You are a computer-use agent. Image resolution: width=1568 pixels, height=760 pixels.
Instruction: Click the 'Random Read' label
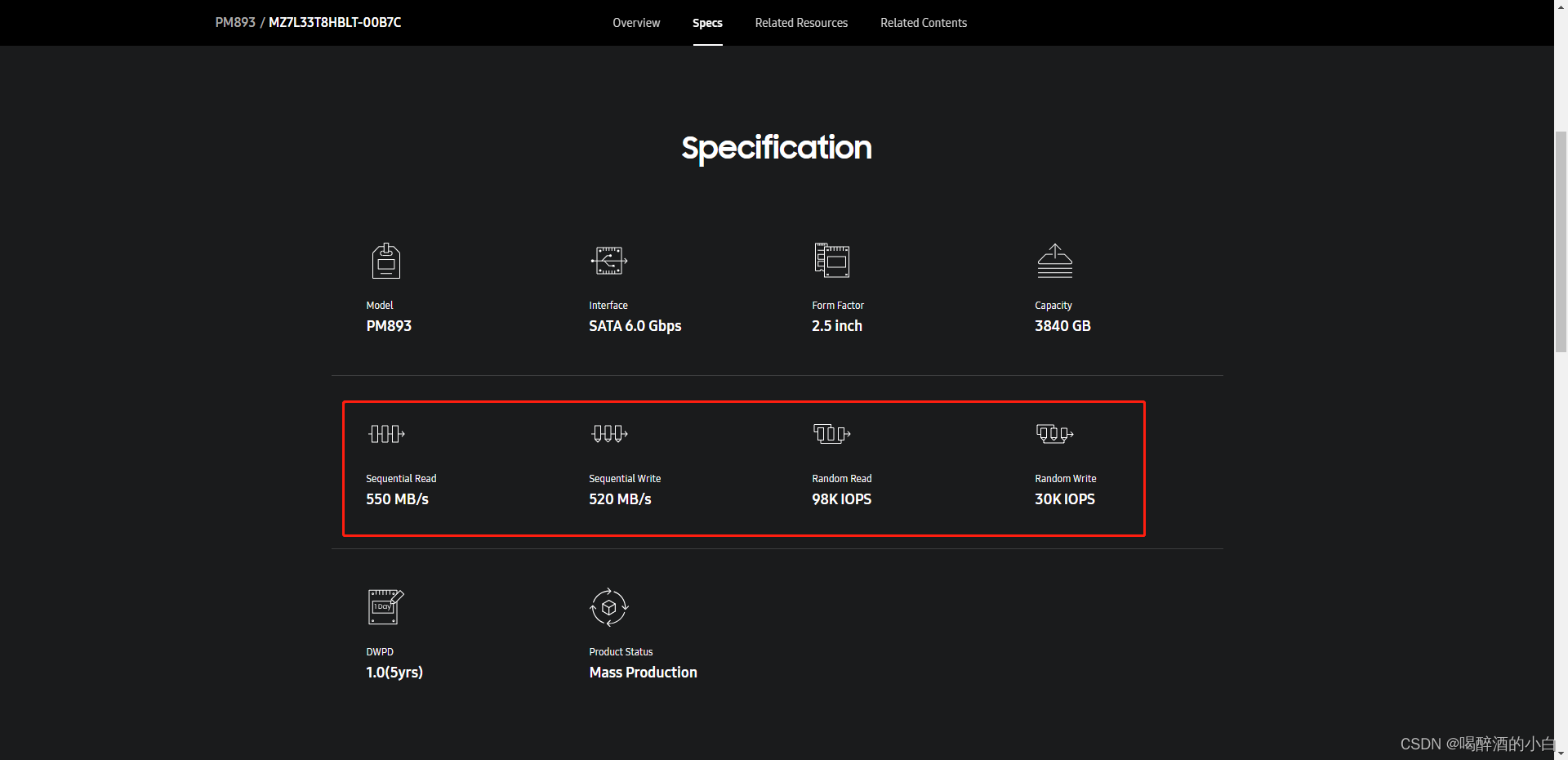click(842, 479)
